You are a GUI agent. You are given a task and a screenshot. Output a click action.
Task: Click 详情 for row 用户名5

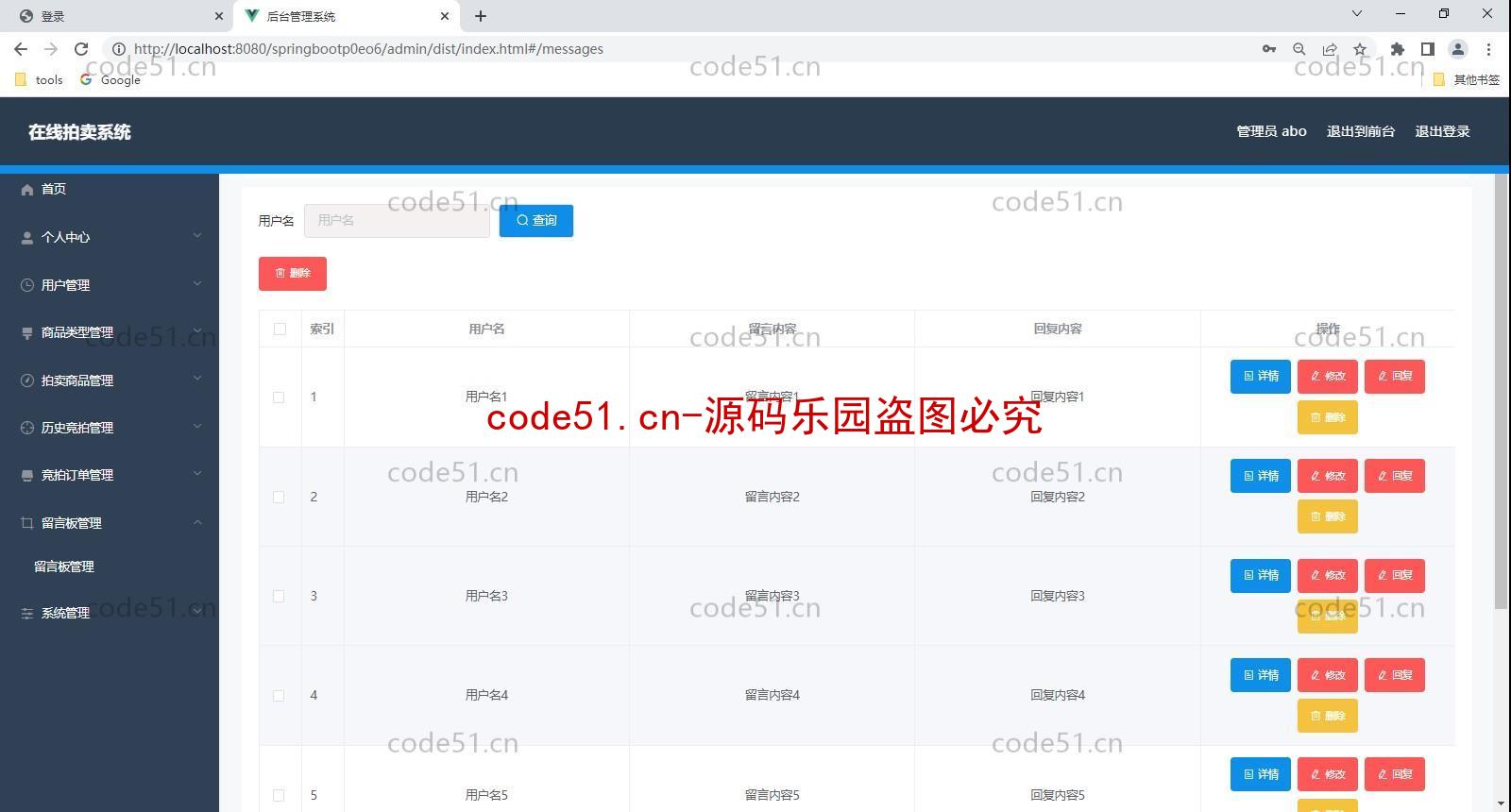1261,774
